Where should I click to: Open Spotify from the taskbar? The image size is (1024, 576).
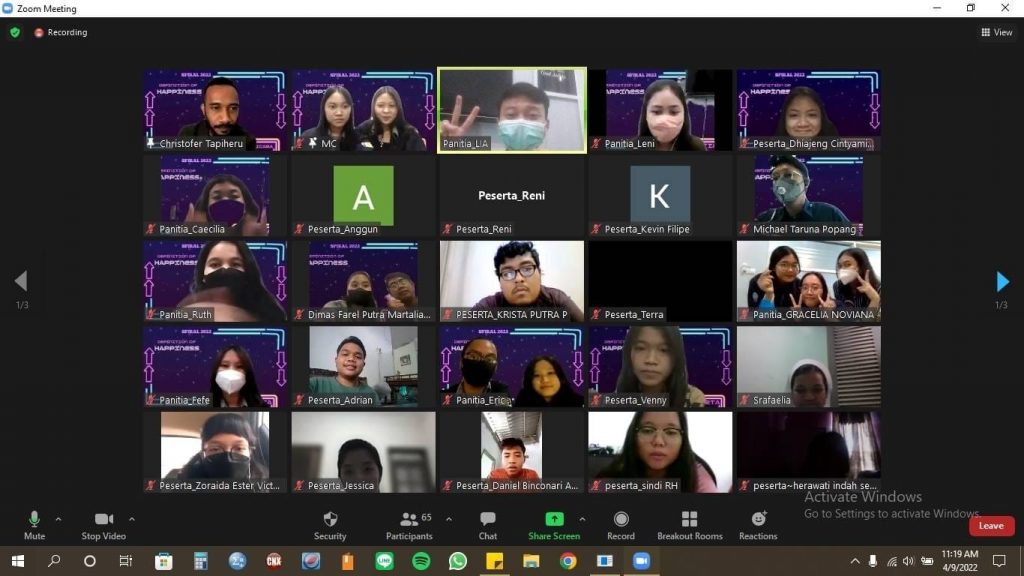[x=421, y=561]
